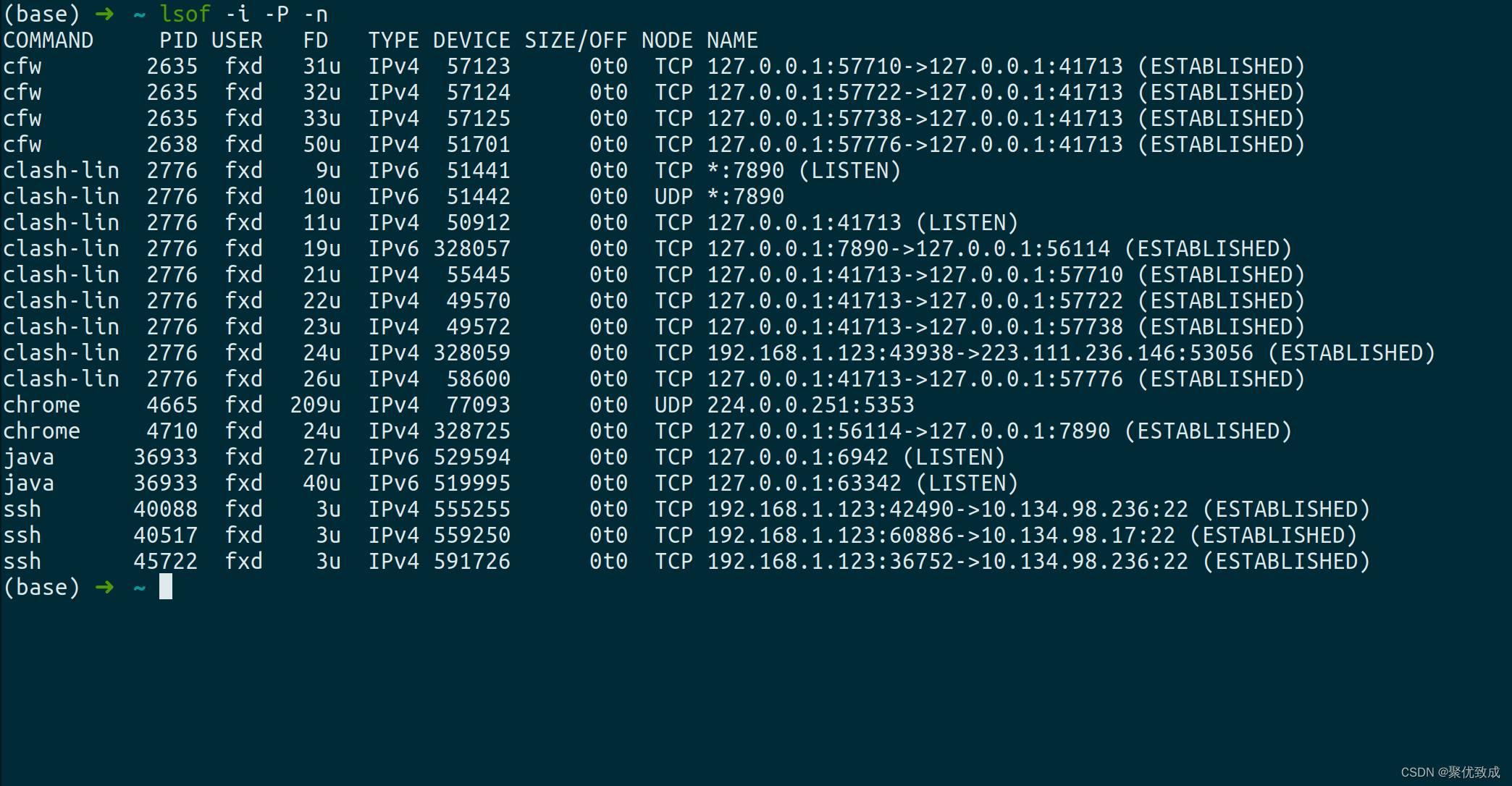
Task: Click the *:7890 (LISTEN) TCP entry
Action: [x=804, y=171]
